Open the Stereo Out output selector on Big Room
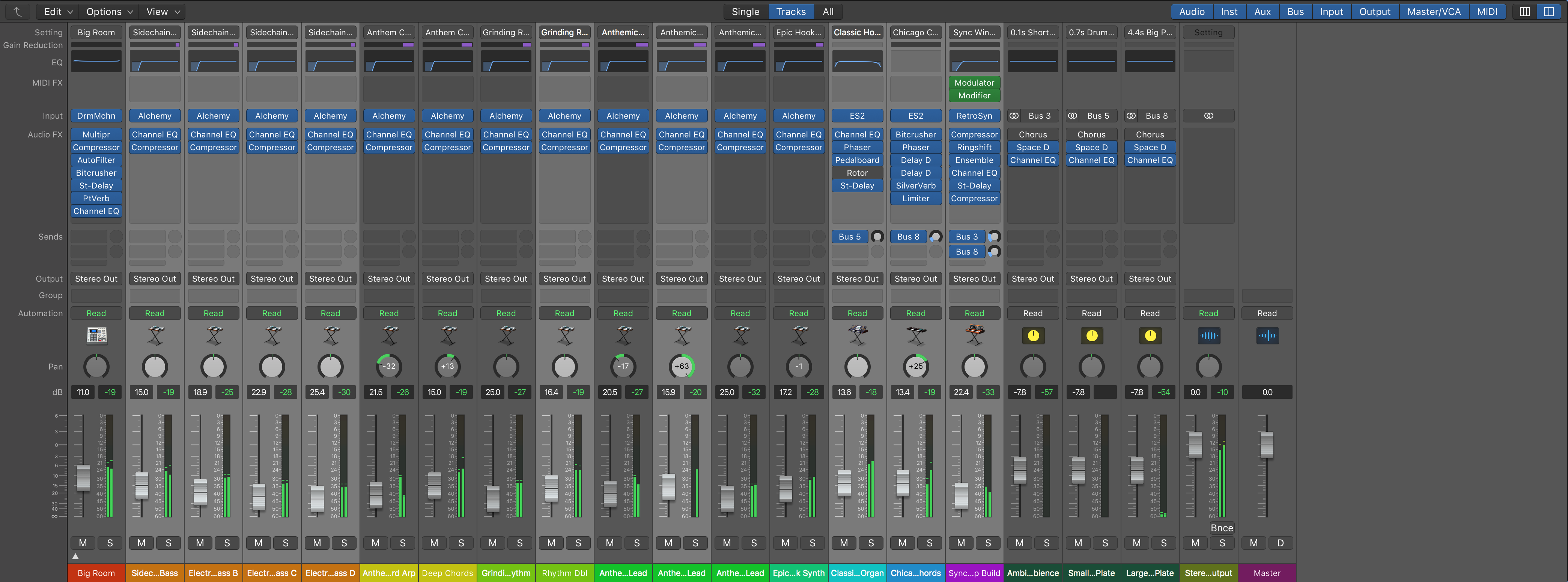 pyautogui.click(x=96, y=278)
